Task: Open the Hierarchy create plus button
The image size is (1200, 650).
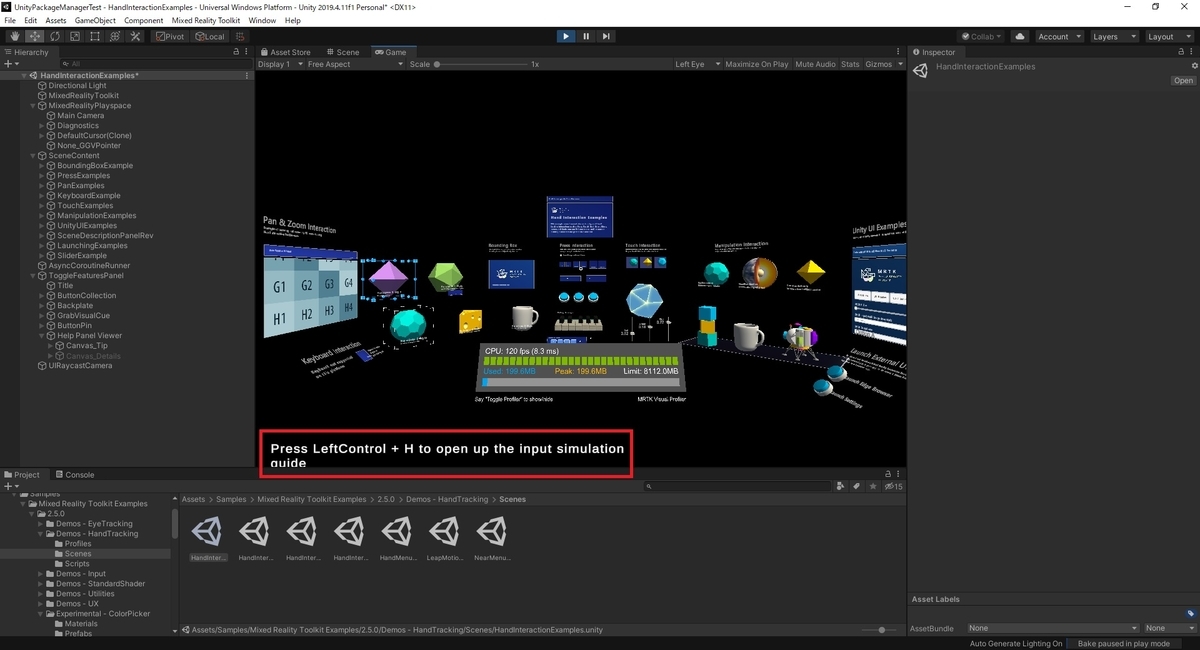Action: 11,64
